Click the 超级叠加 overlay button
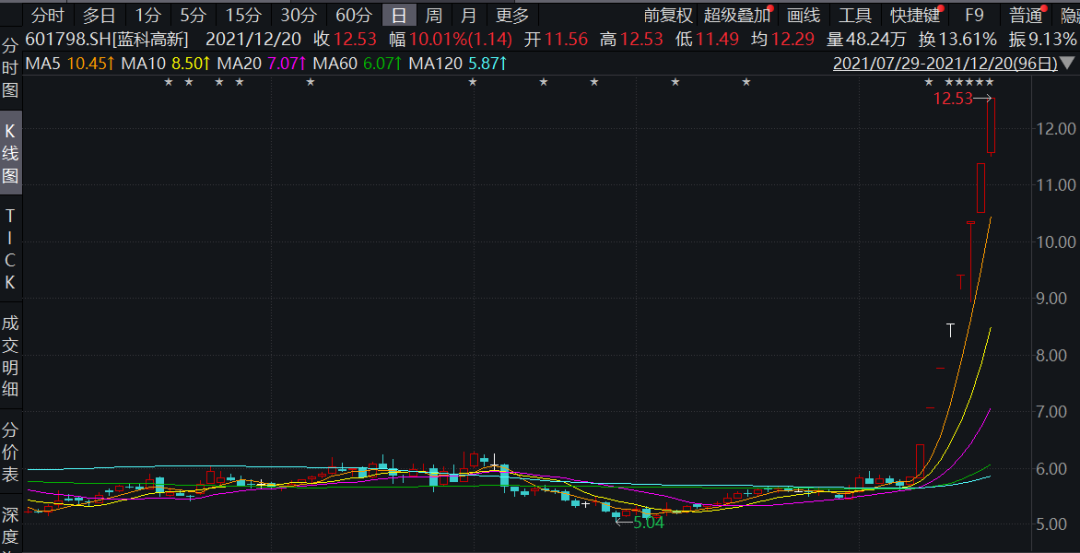 pos(737,15)
